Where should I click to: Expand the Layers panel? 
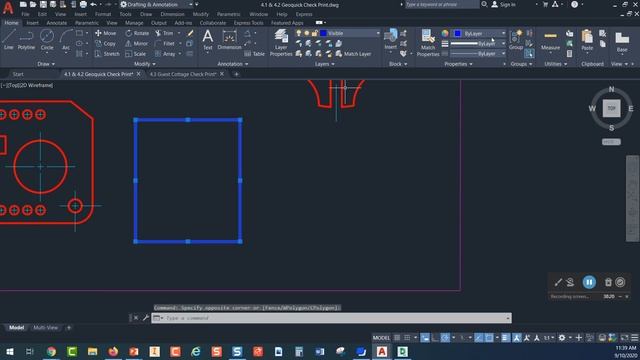[324, 64]
